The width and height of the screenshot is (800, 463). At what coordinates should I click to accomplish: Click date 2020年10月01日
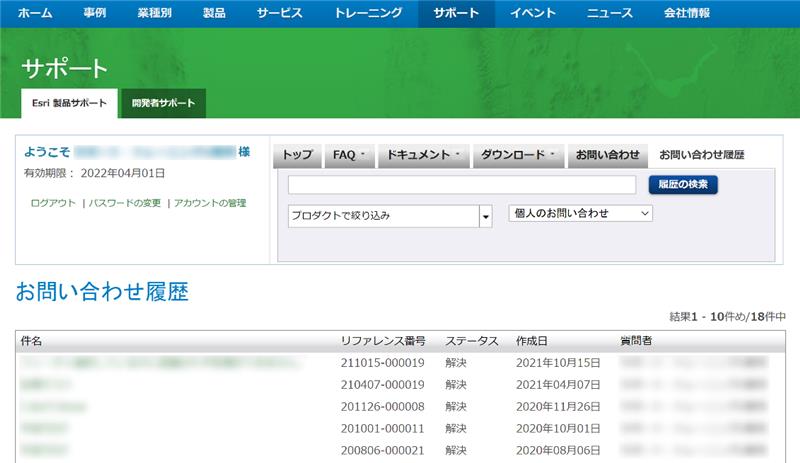click(x=558, y=429)
